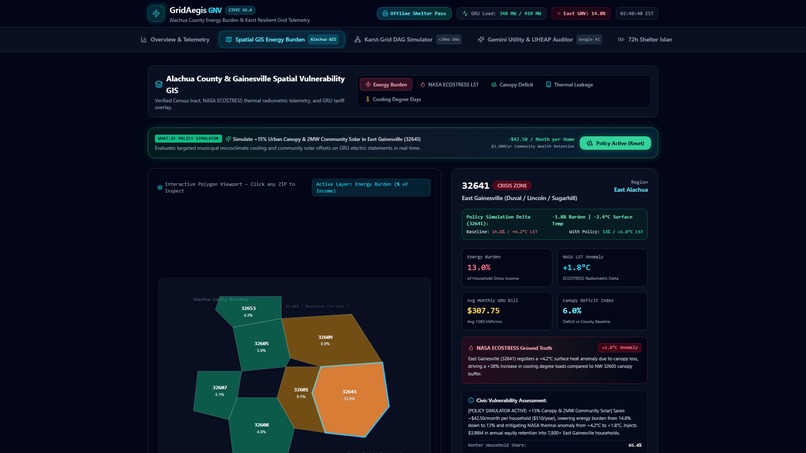This screenshot has width=806, height=453.
Task: Click the Energy Burden 13.0% value
Action: click(479, 267)
